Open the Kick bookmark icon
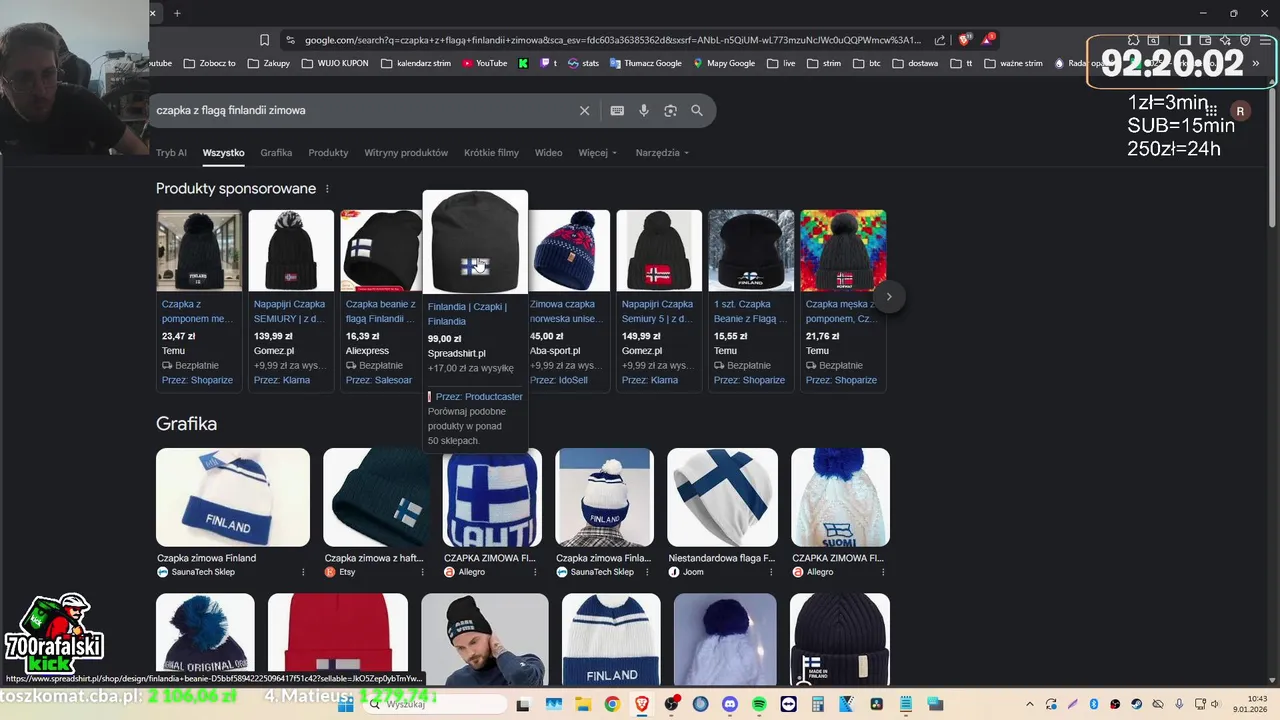Viewport: 1280px width, 720px height. 523,63
